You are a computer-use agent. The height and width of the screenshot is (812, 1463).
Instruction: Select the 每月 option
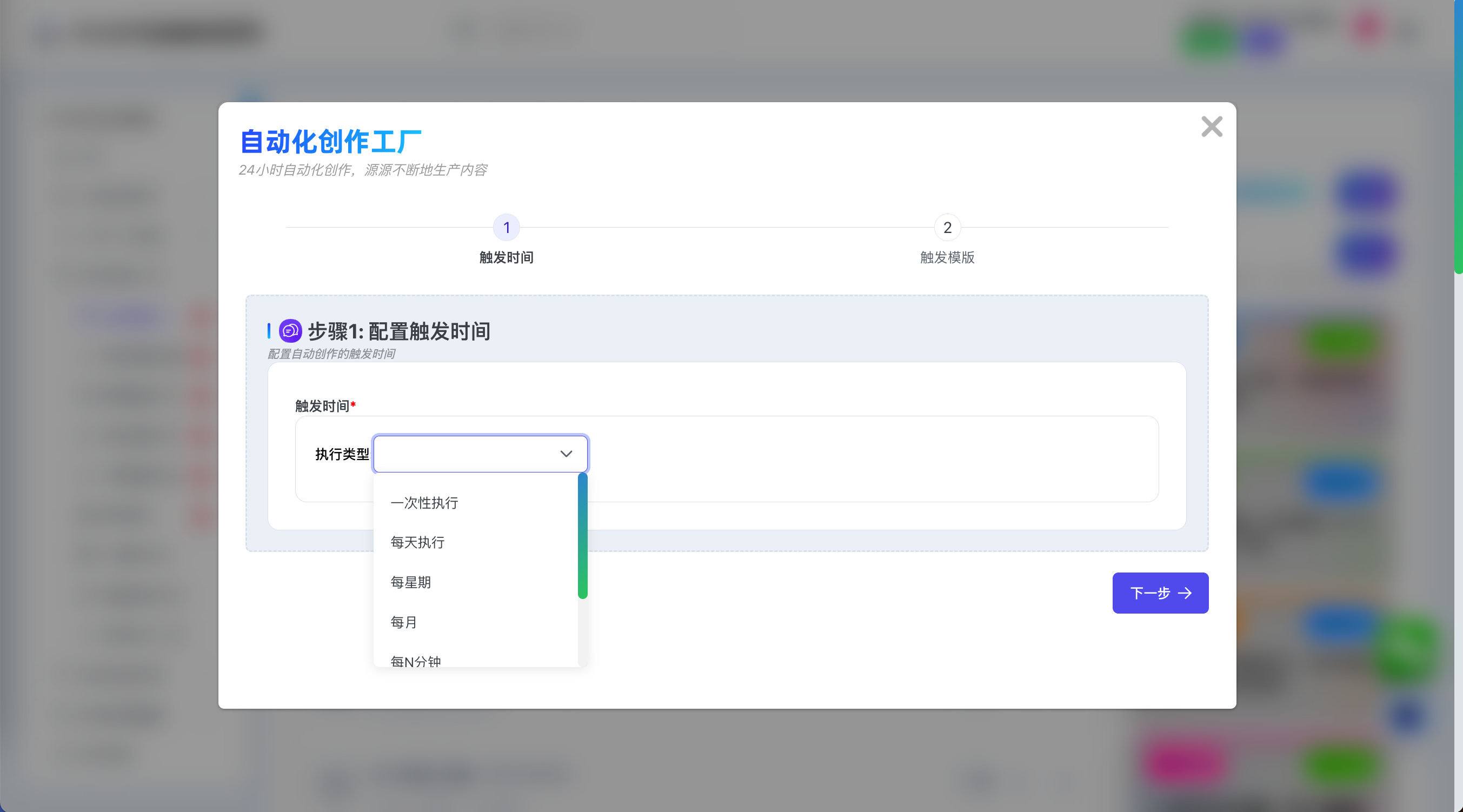click(x=404, y=622)
